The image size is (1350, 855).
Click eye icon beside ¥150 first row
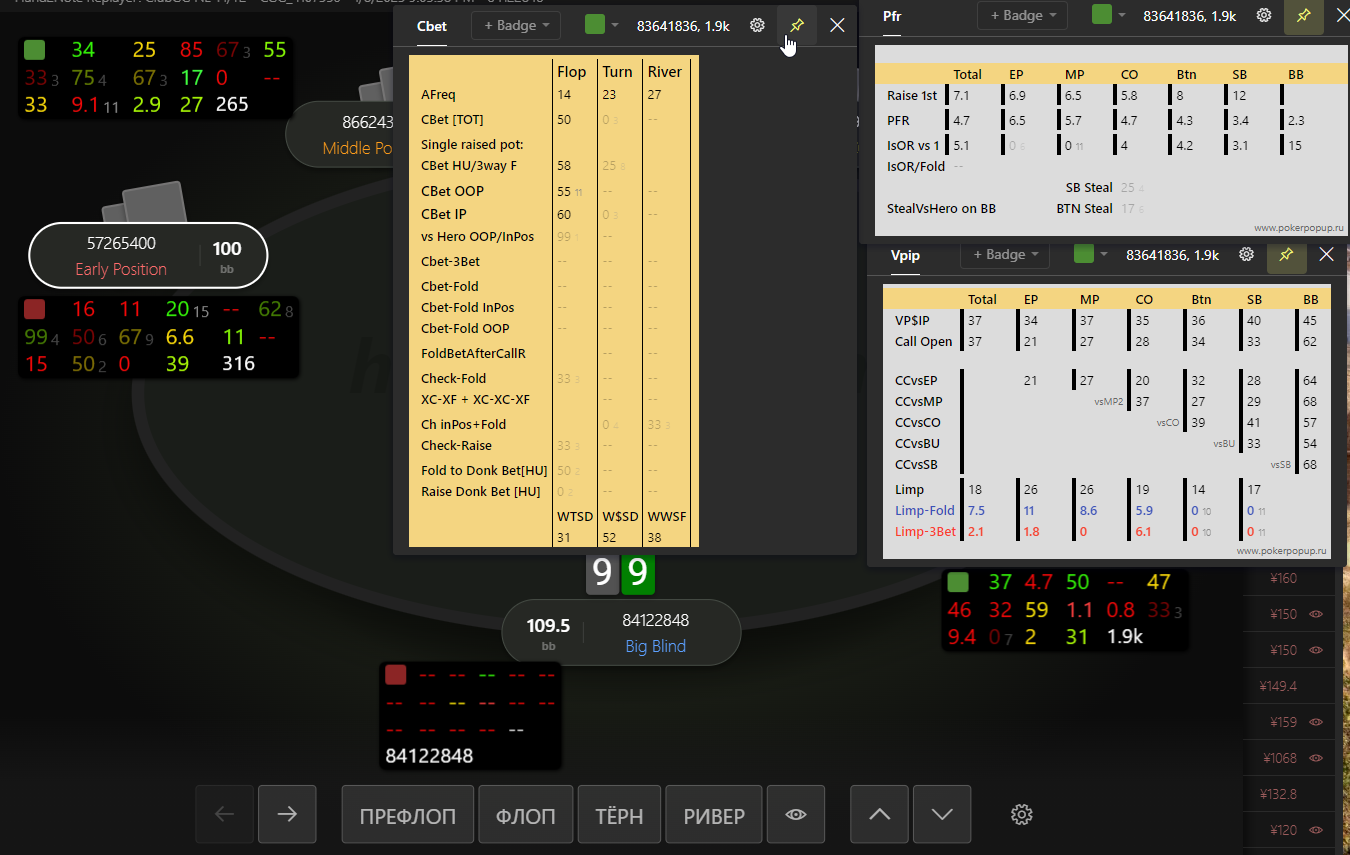click(1316, 614)
